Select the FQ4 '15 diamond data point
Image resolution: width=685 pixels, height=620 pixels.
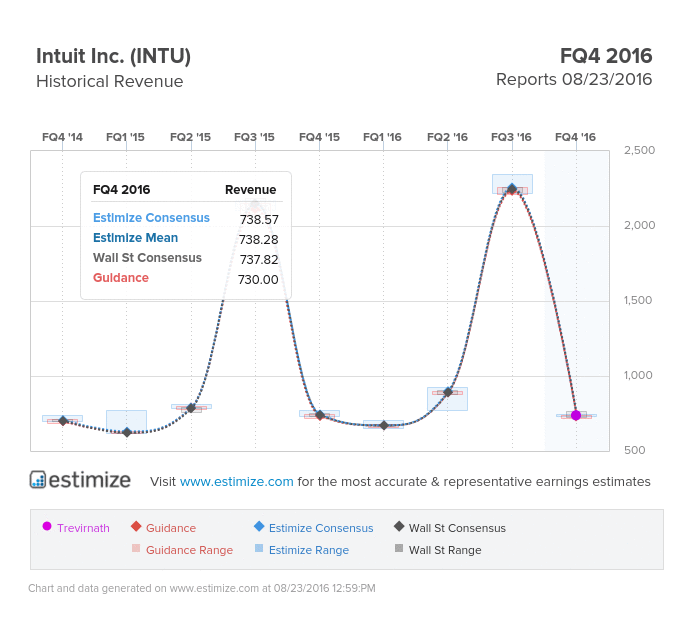[x=320, y=415]
